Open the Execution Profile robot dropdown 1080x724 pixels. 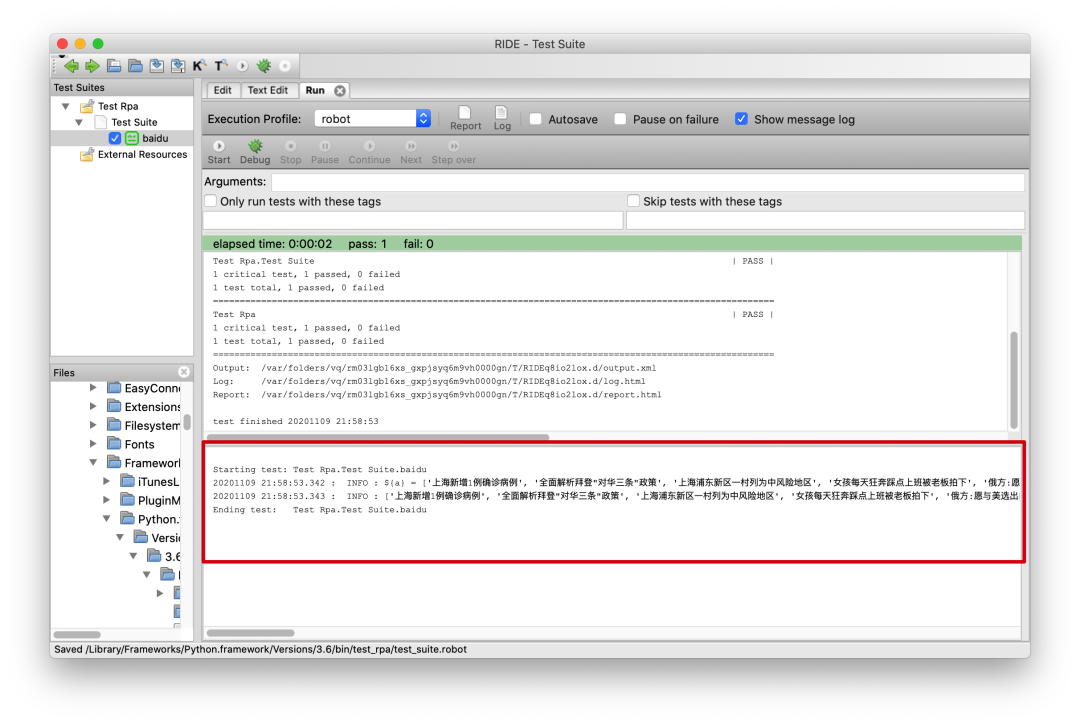click(373, 118)
